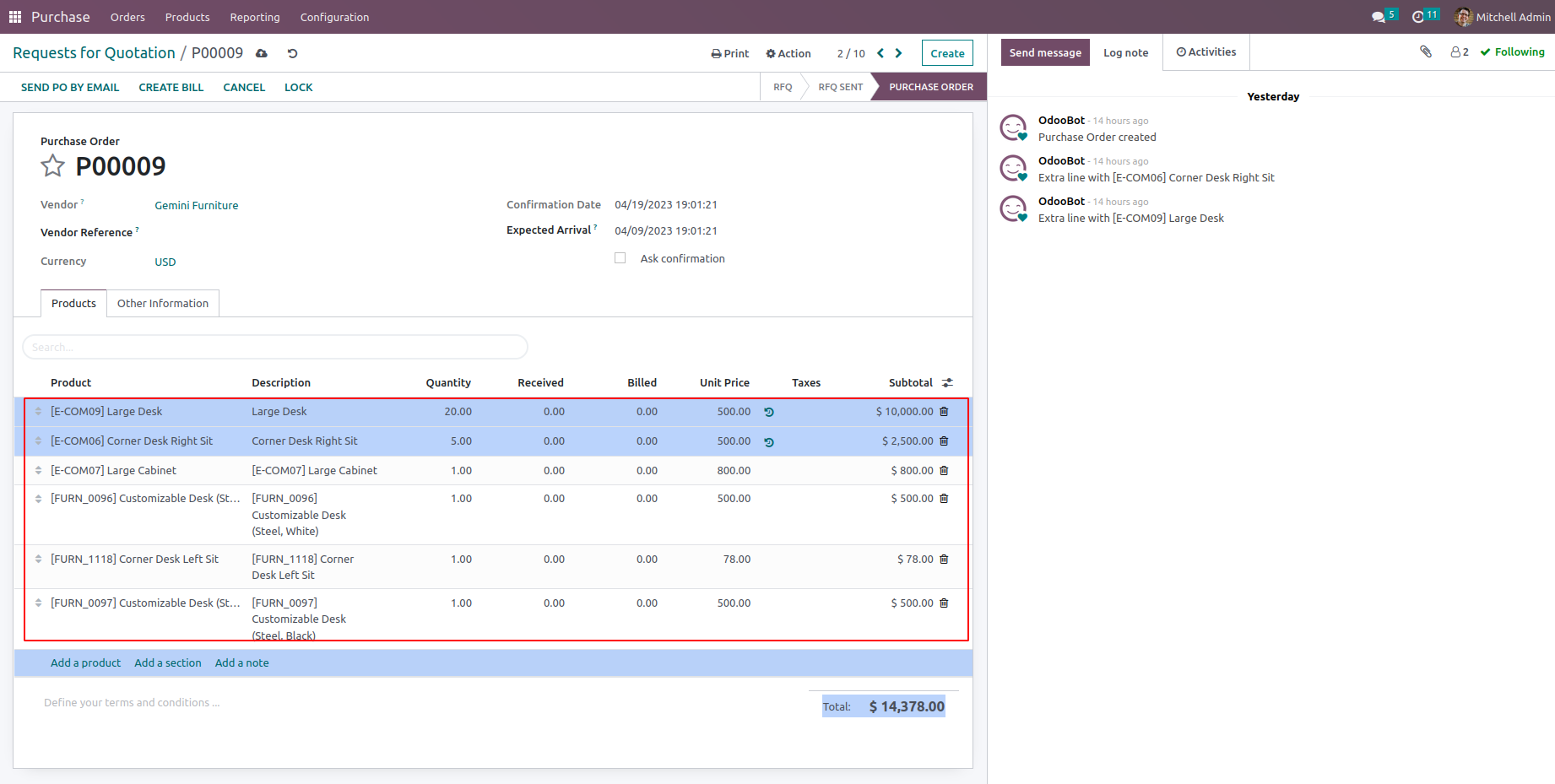Open the optional columns toggle beside Subtotal
1555x784 pixels.
tap(947, 383)
